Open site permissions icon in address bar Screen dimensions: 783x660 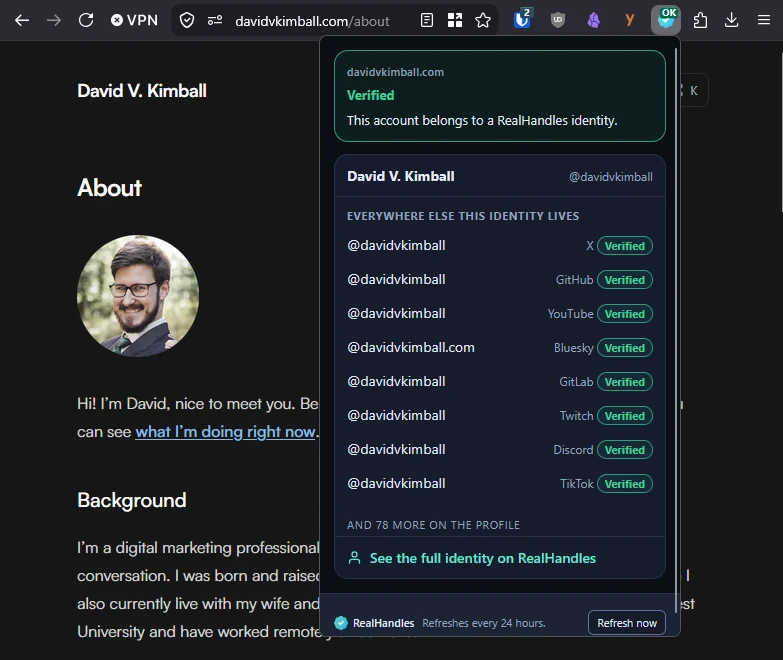click(215, 20)
